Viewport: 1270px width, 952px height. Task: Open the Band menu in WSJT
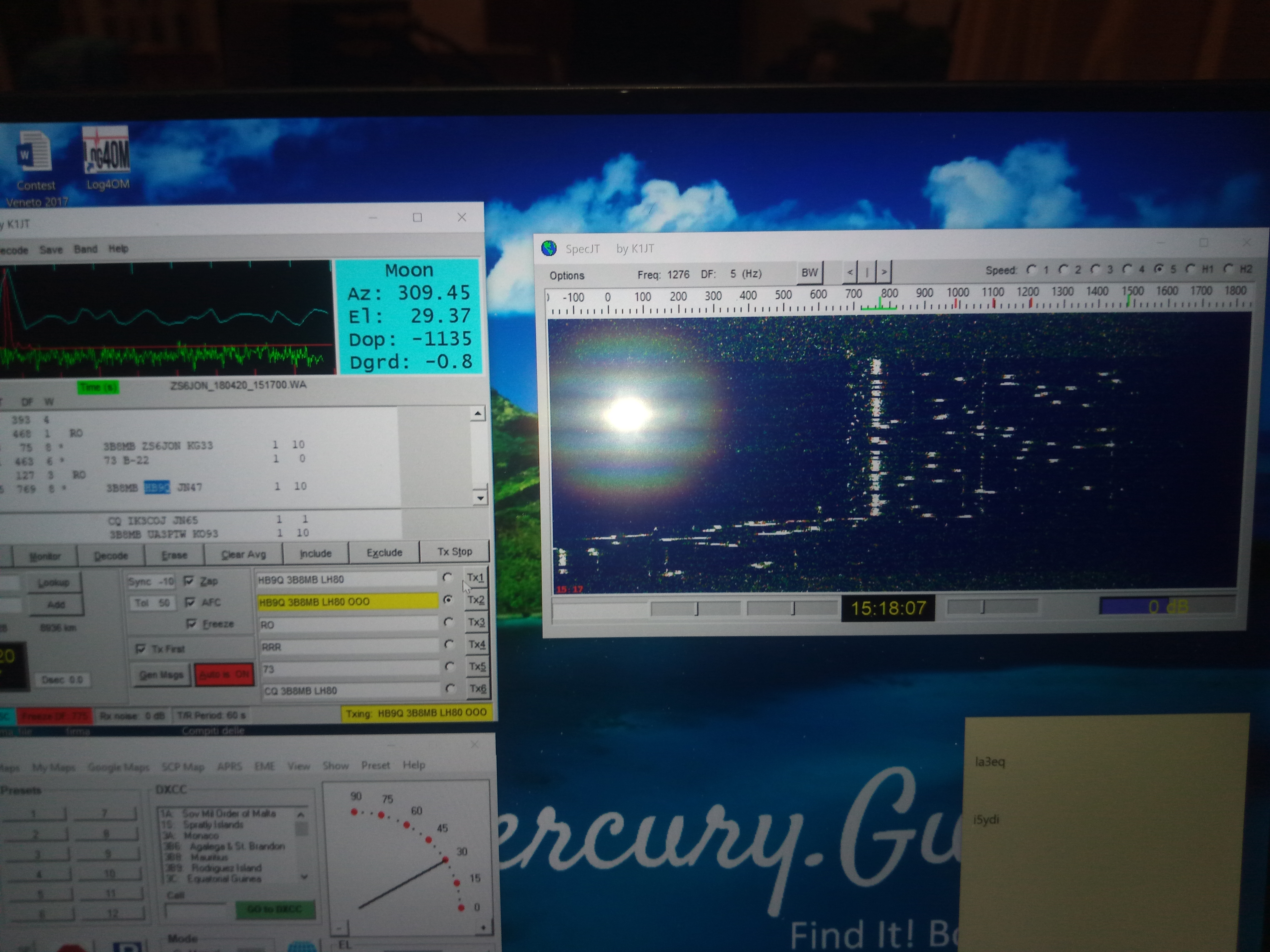(85, 249)
